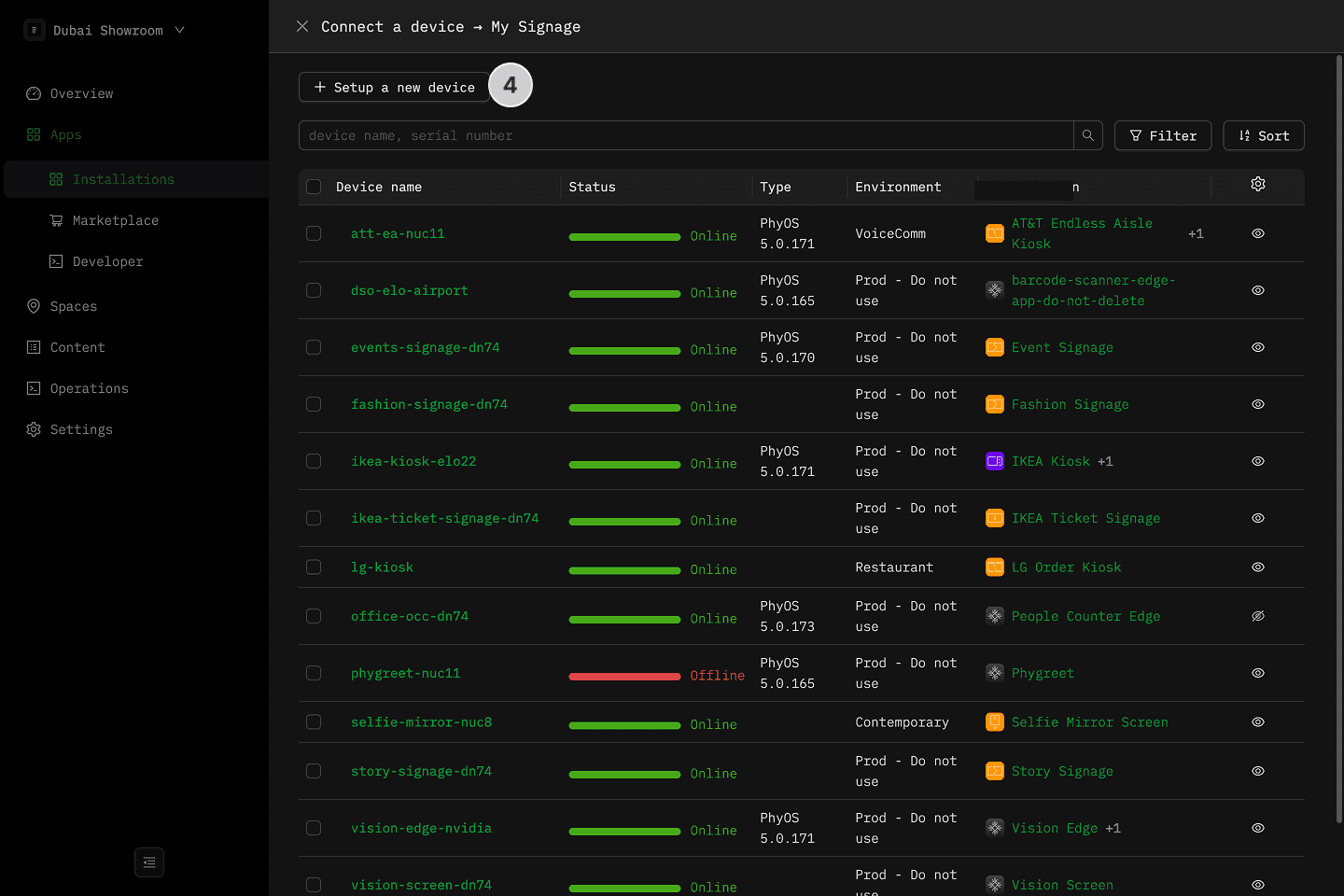Toggle eye visibility for office-occ-dn74
Image resolution: width=1344 pixels, height=896 pixels.
point(1257,616)
